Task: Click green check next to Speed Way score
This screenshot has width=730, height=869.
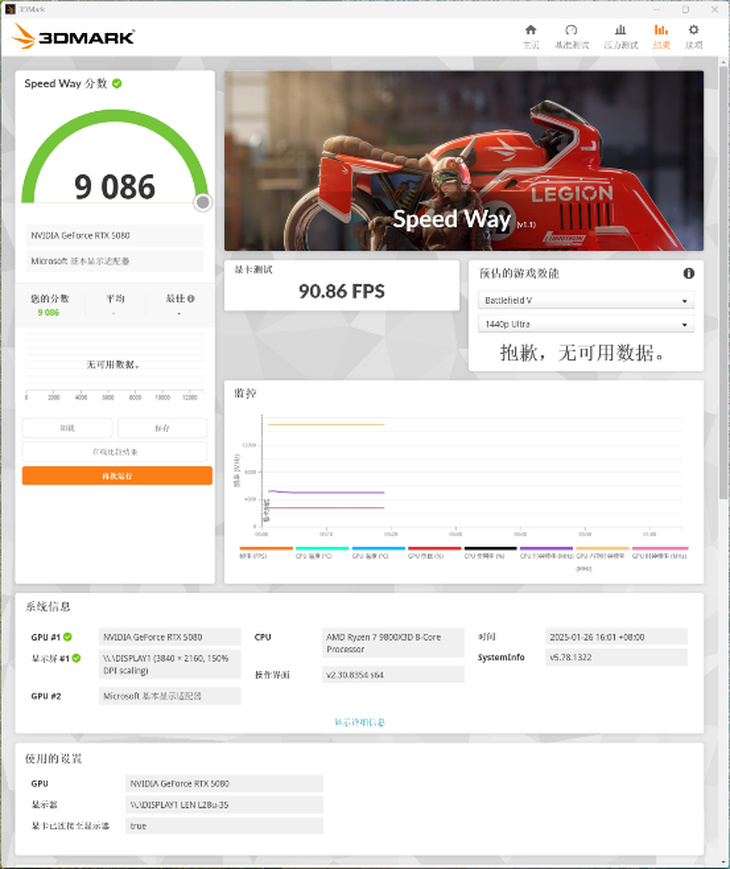Action: point(117,83)
